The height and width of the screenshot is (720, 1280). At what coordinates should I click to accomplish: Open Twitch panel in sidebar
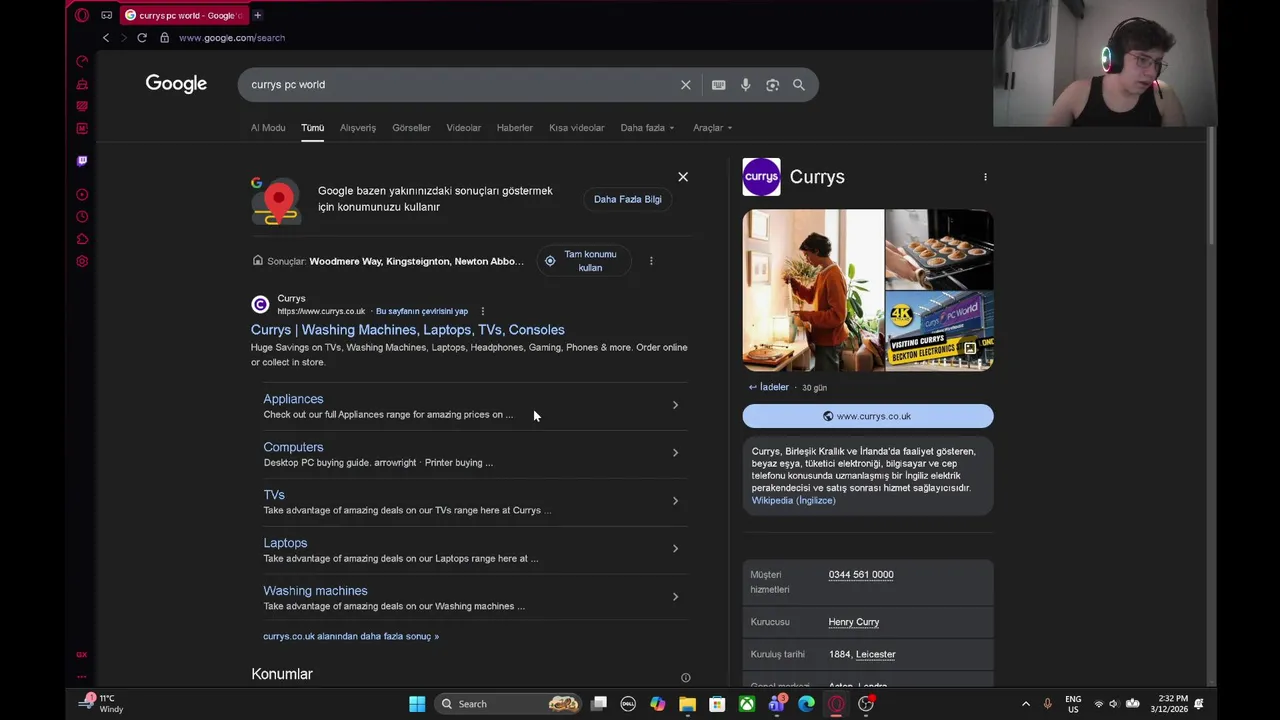[82, 161]
